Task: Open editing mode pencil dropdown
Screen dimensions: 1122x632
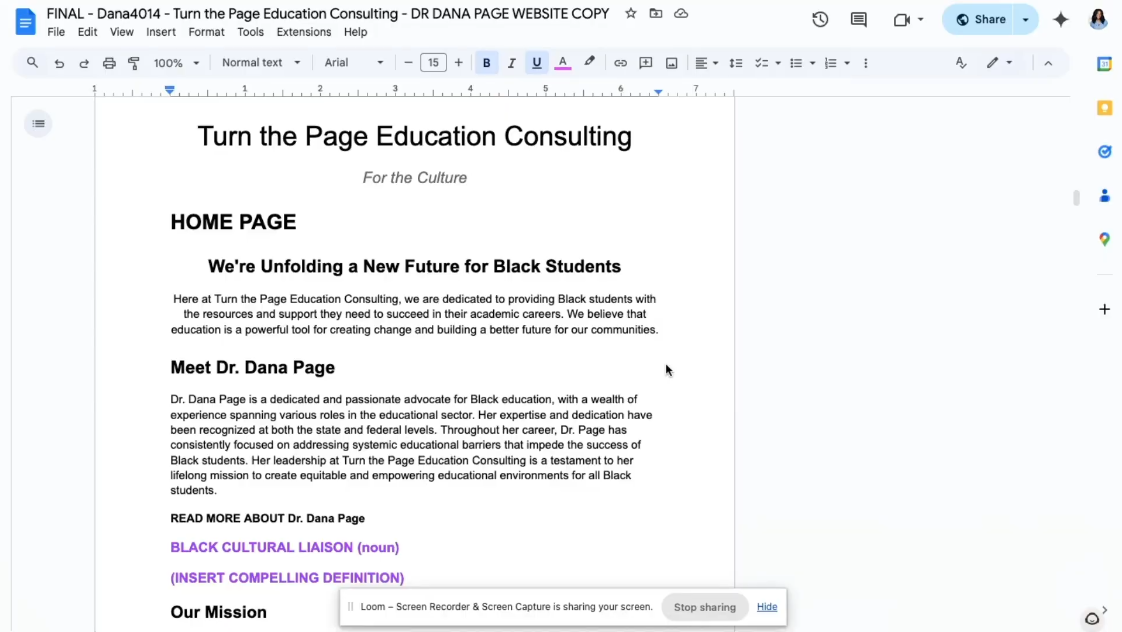Action: click(x=999, y=63)
